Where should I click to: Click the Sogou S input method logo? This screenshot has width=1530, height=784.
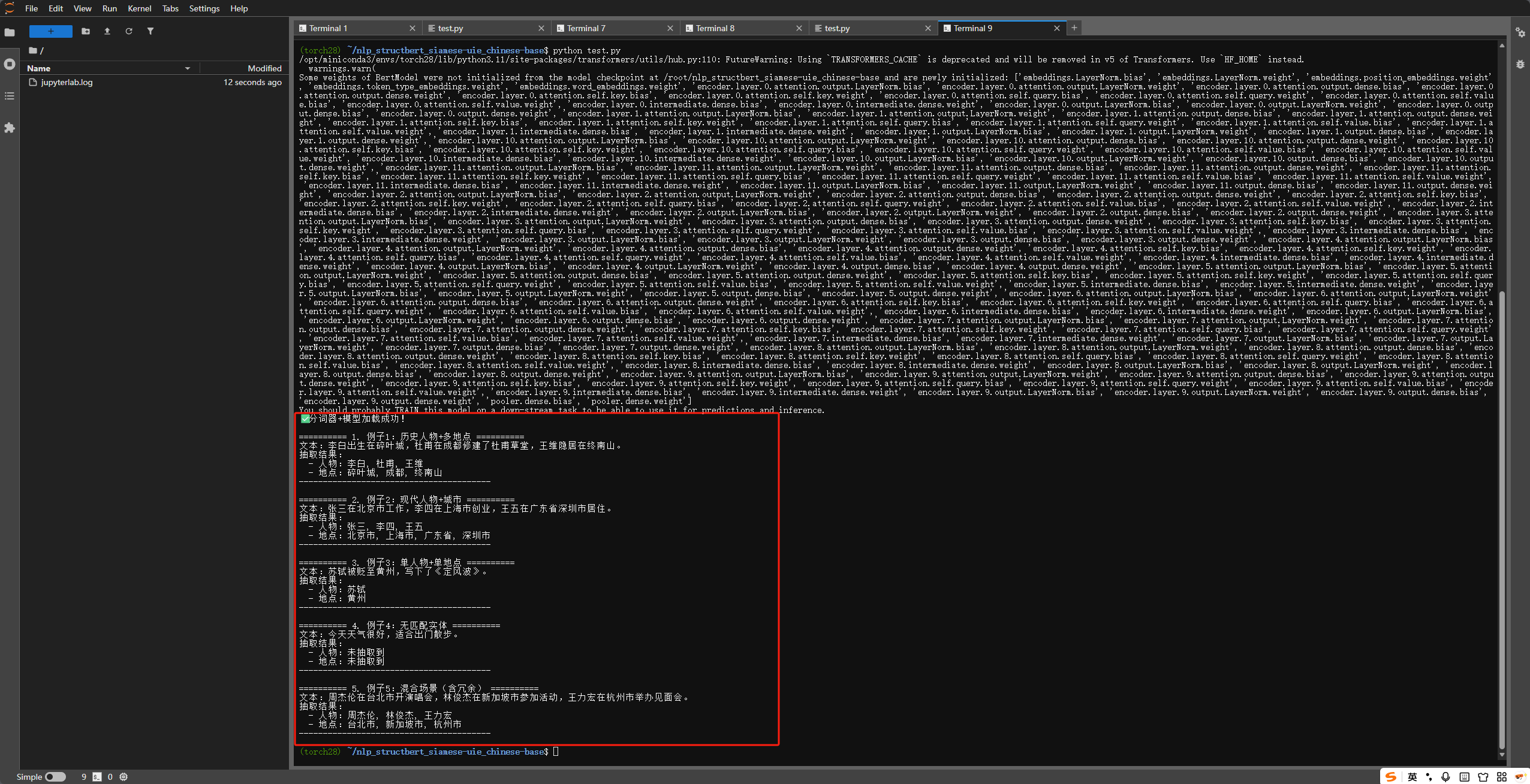click(x=1391, y=777)
